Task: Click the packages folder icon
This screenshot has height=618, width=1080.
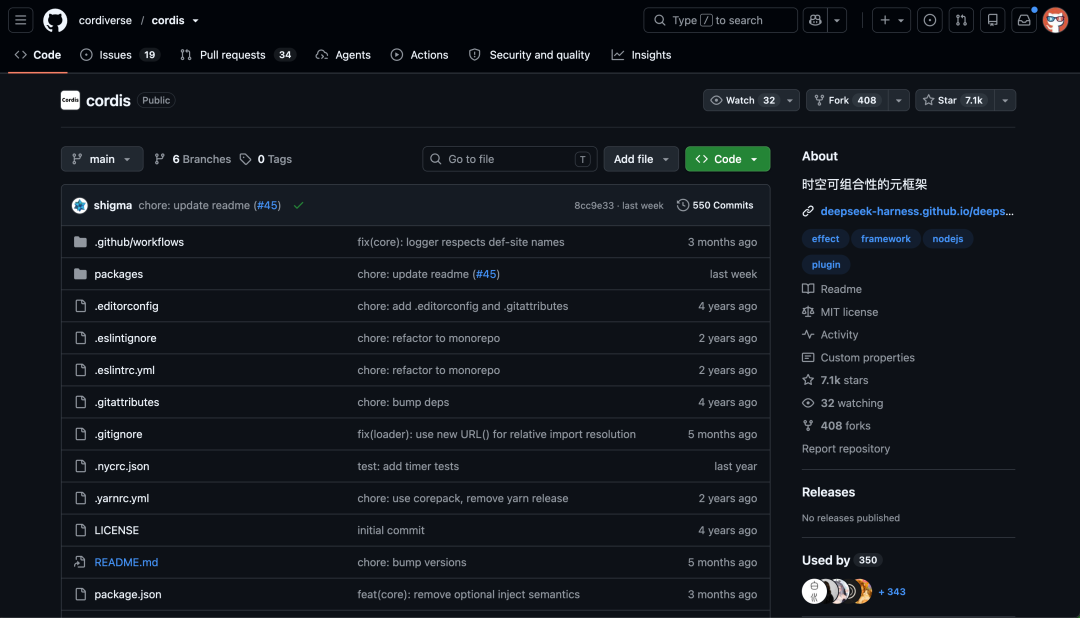Action: (x=81, y=274)
